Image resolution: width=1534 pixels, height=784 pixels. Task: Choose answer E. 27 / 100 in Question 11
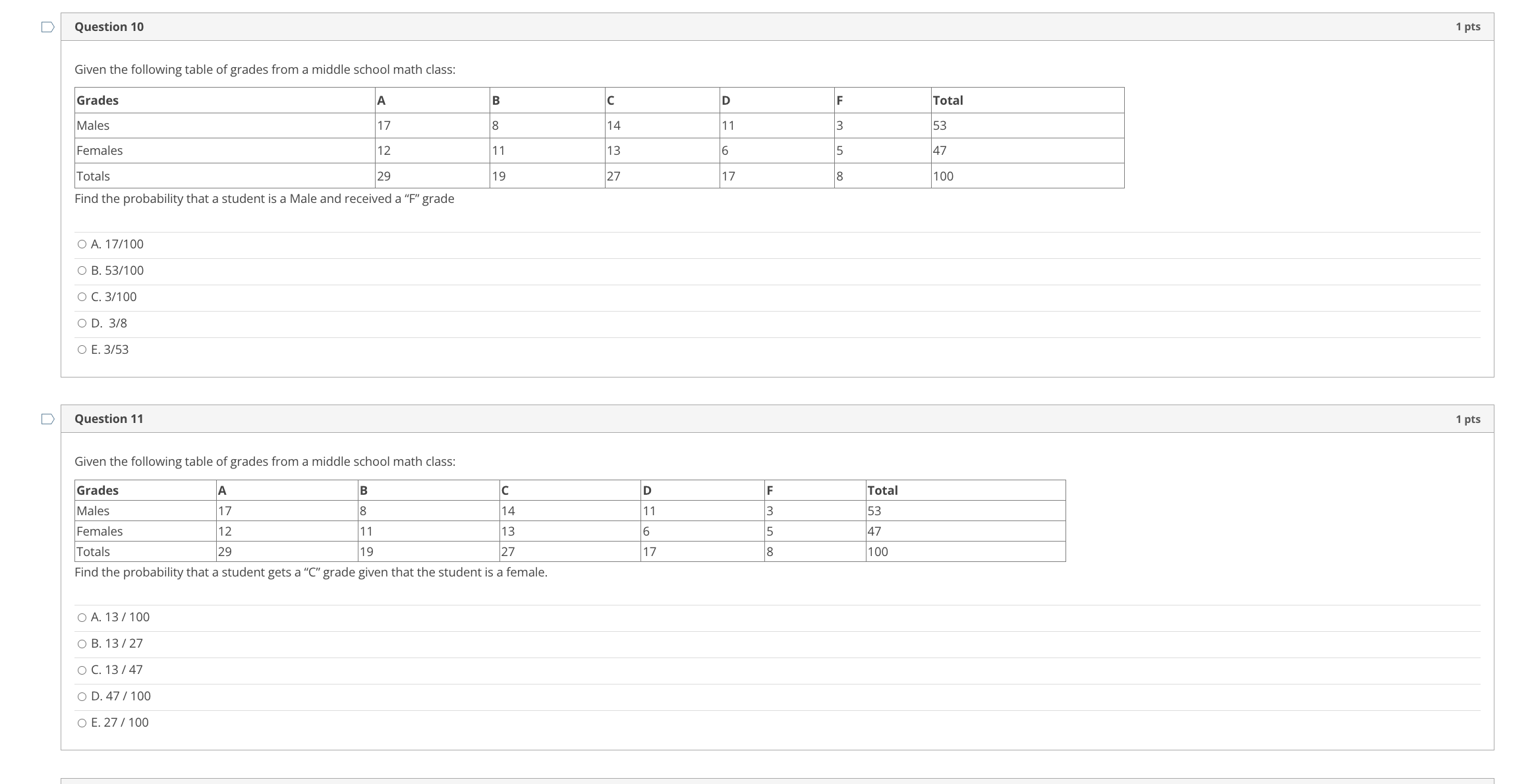click(82, 723)
